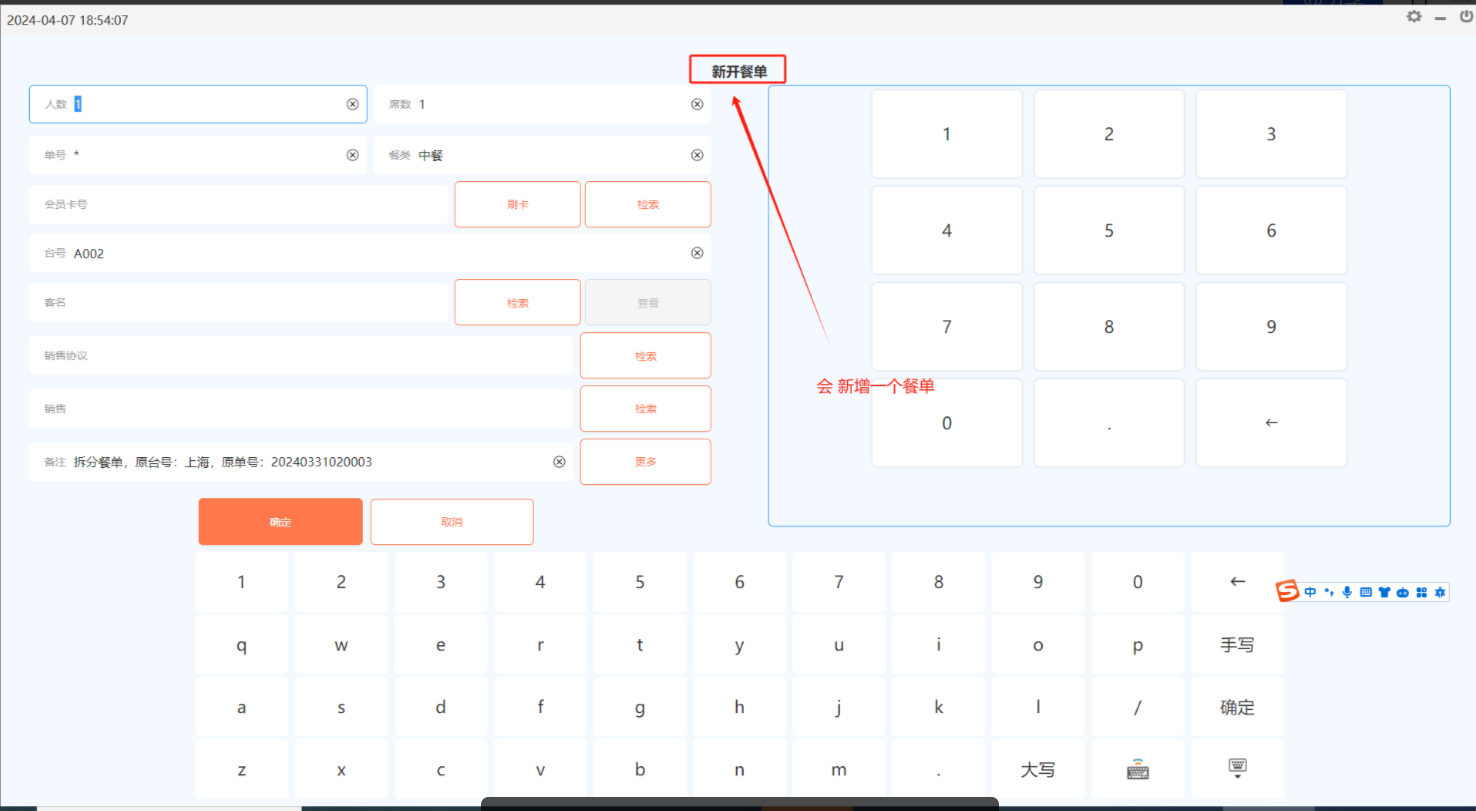Expand more options with the 更多 button
Screen dimensions: 1476x811
[645, 462]
